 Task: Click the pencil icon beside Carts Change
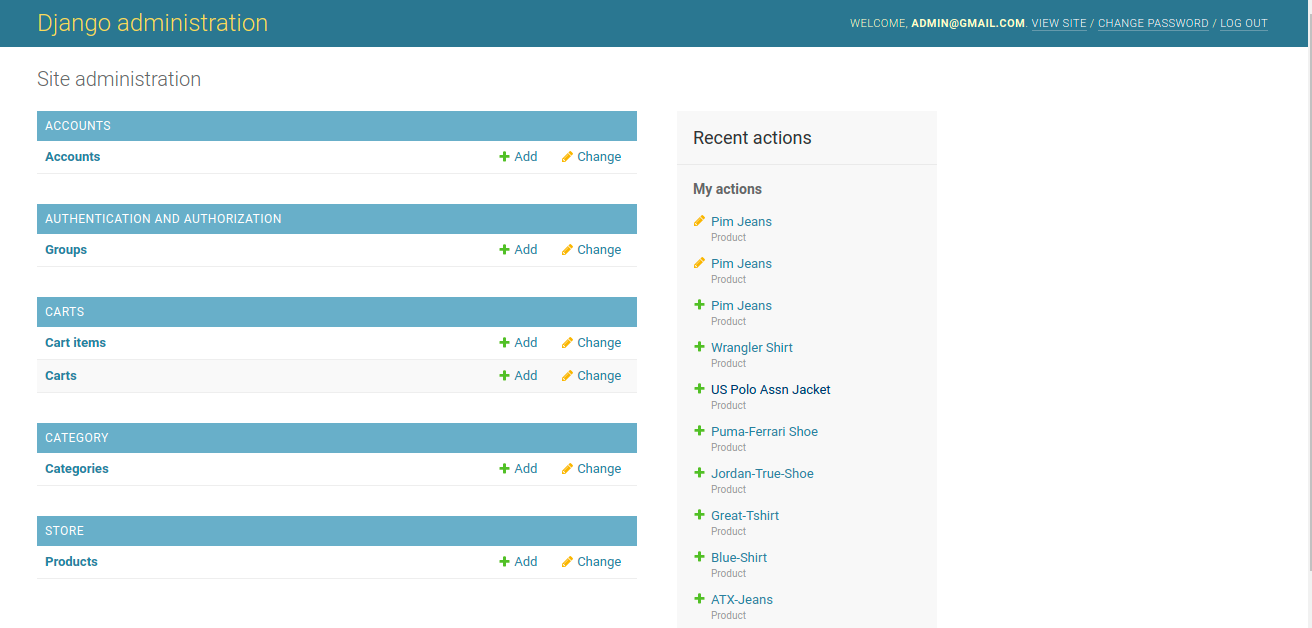(x=567, y=376)
